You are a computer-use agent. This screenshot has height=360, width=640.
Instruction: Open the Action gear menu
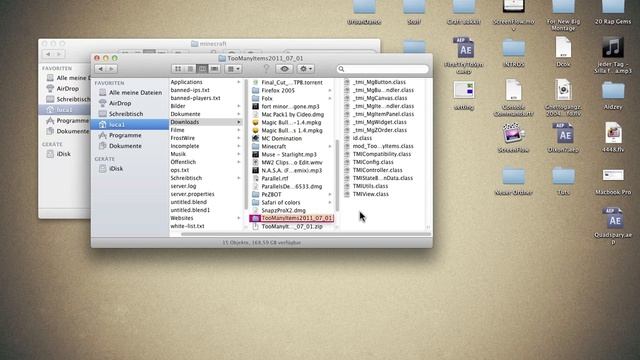click(x=306, y=69)
